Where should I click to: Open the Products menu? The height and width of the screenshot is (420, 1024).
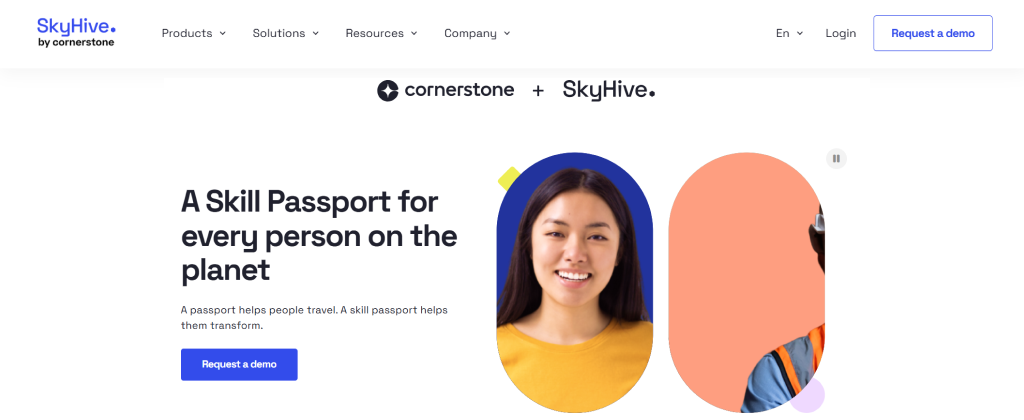[193, 33]
